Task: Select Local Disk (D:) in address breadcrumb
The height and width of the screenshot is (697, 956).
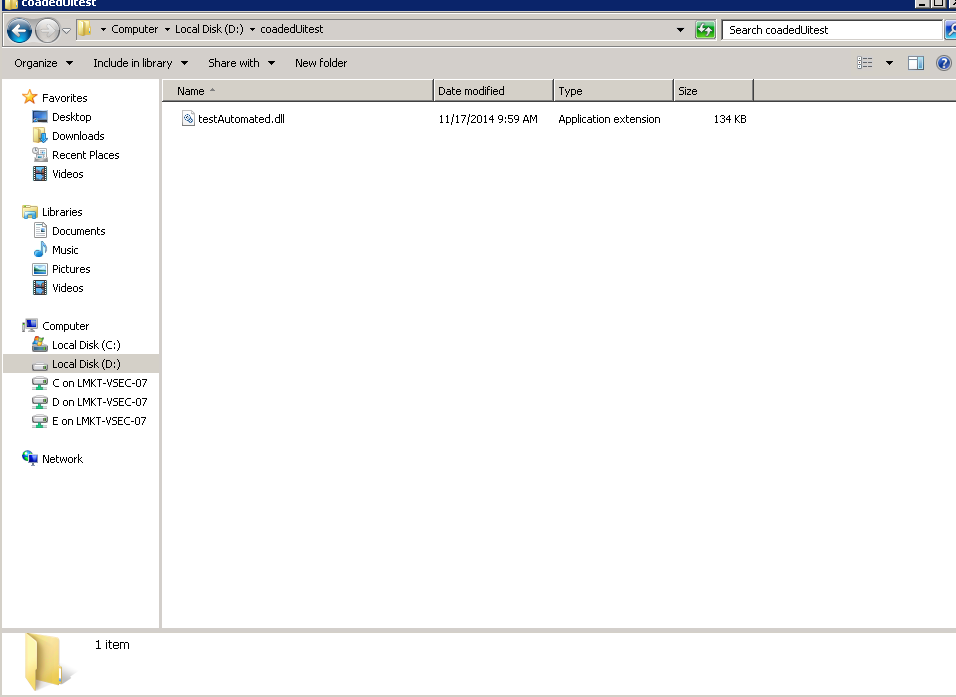Action: click(209, 29)
